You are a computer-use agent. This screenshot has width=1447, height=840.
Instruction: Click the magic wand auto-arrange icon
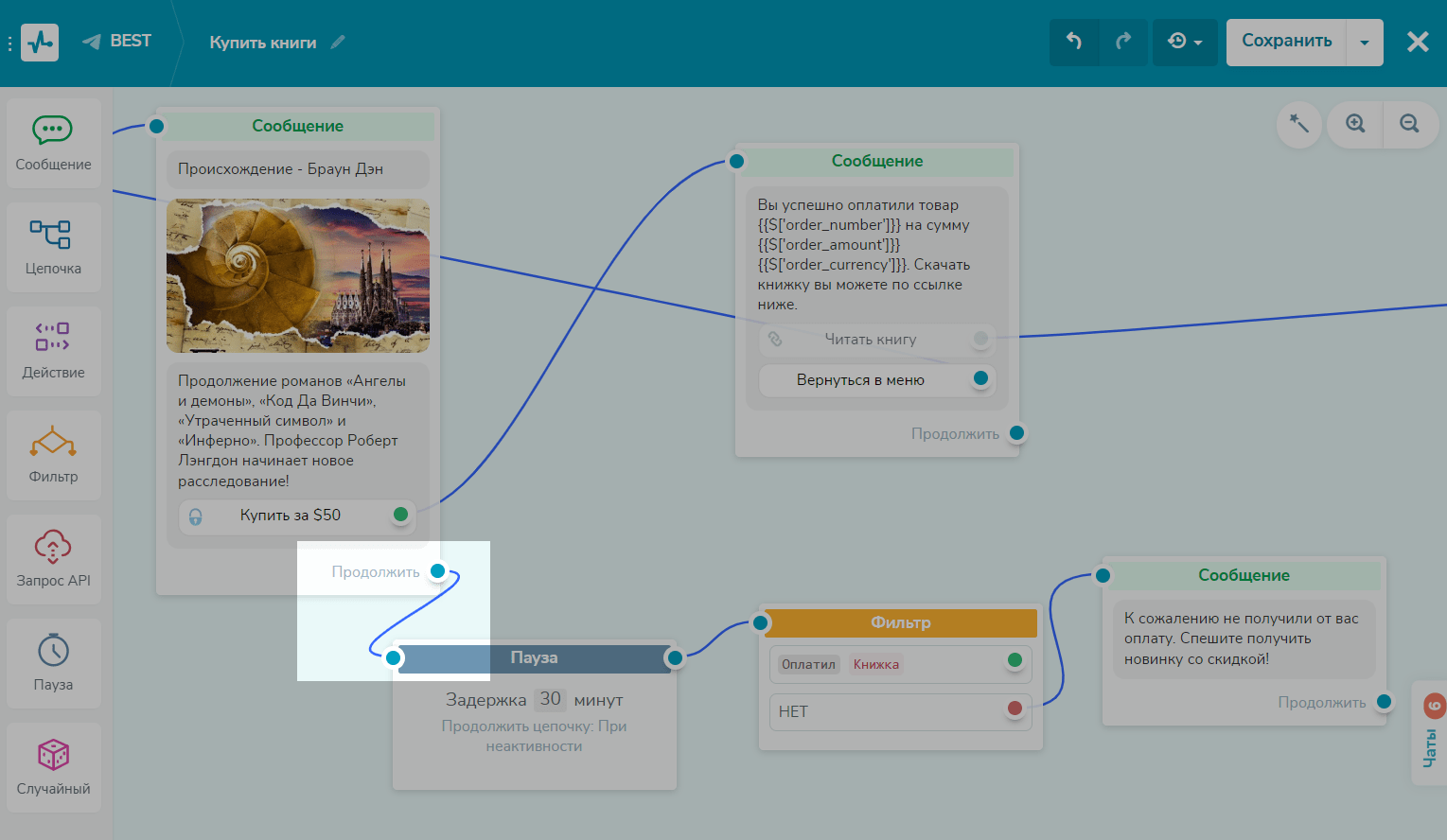[x=1299, y=124]
